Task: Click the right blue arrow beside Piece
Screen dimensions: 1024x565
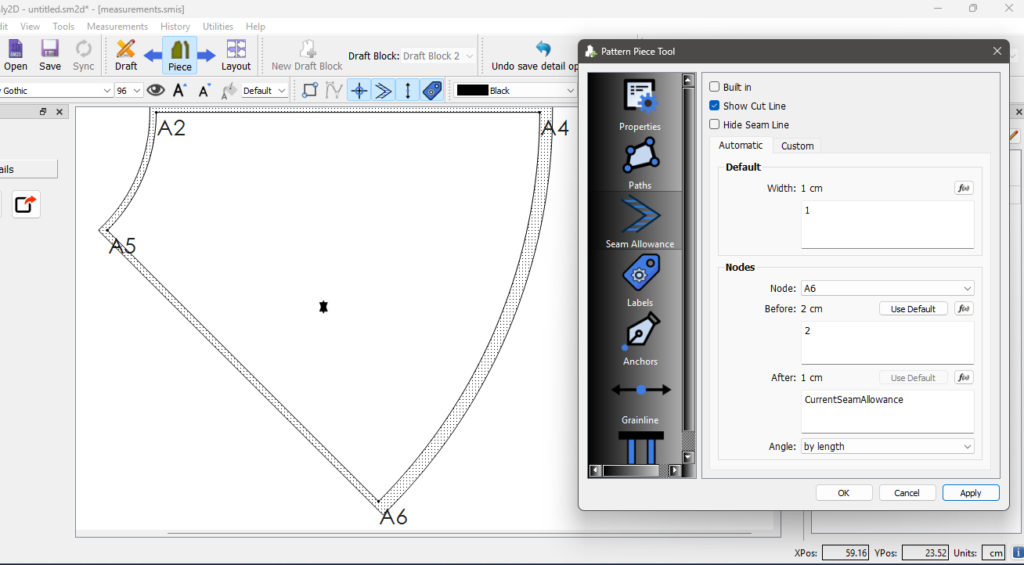Action: coord(206,56)
